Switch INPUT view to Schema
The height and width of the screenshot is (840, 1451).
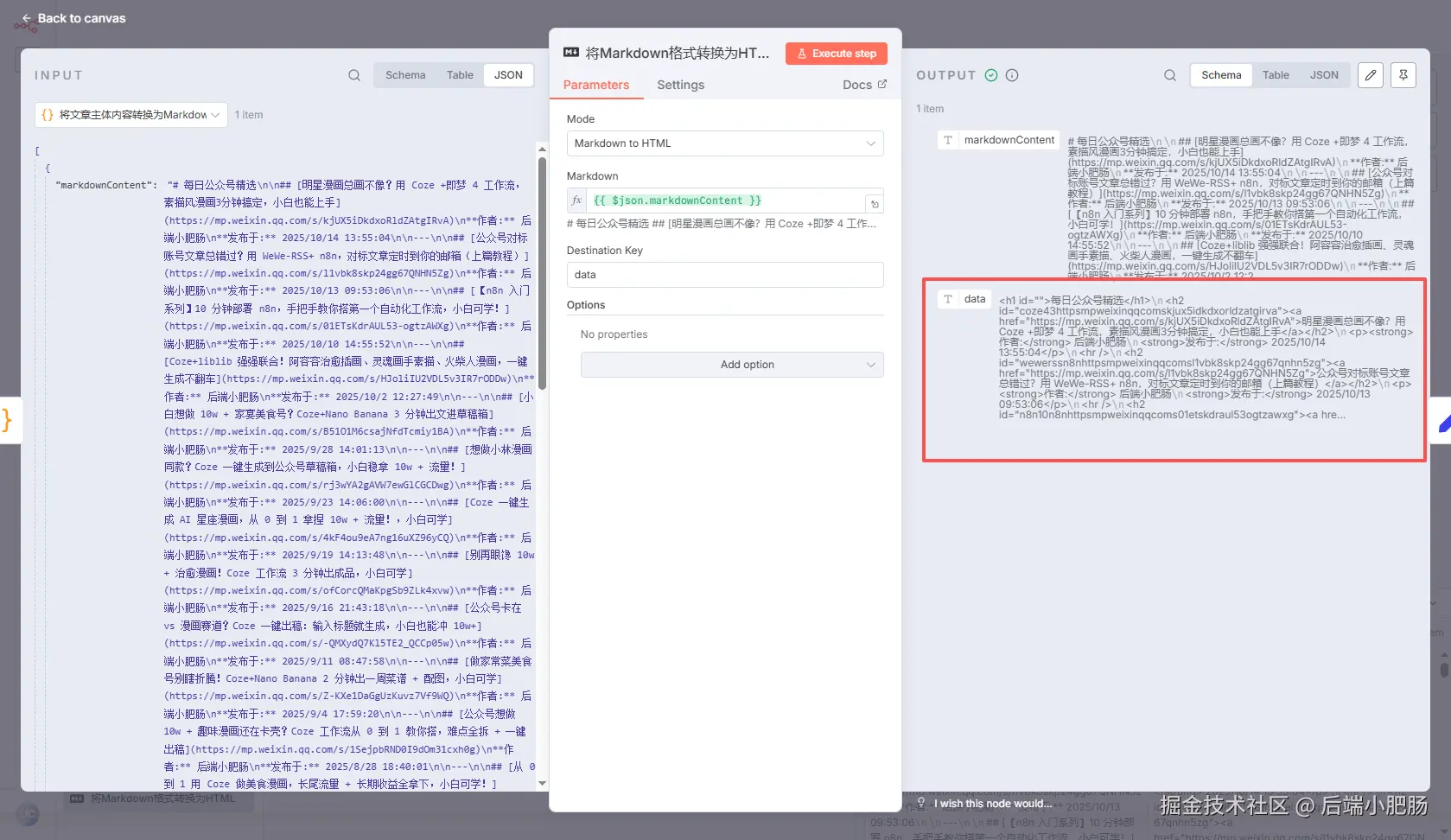pos(405,75)
